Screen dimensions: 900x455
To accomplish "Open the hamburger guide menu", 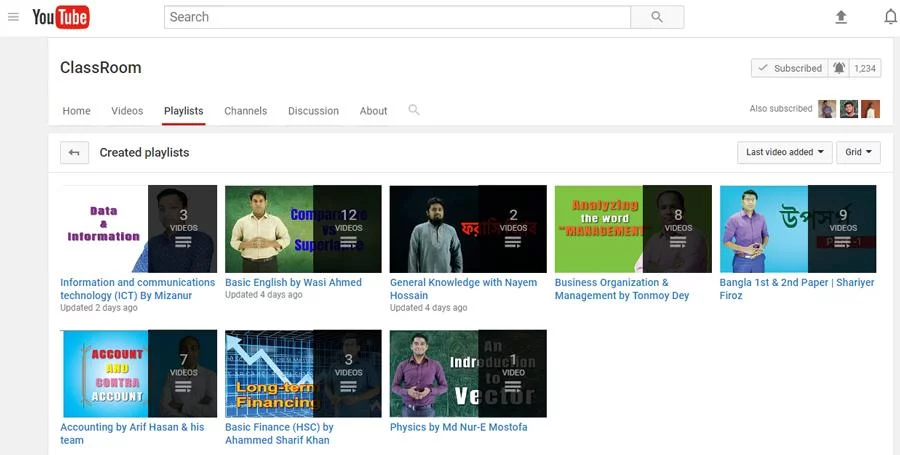I will (x=13, y=17).
